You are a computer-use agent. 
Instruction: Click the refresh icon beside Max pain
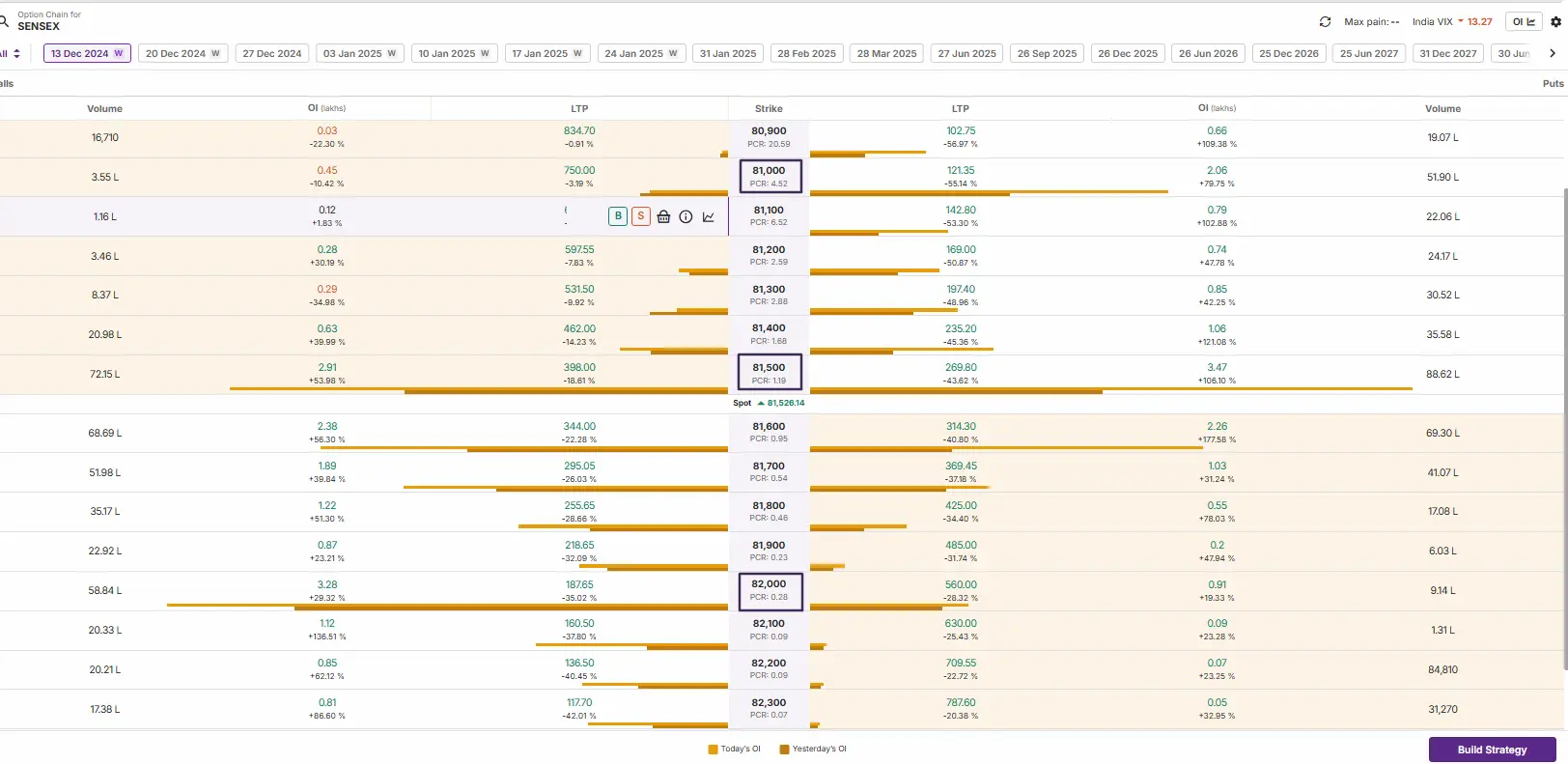click(x=1325, y=21)
